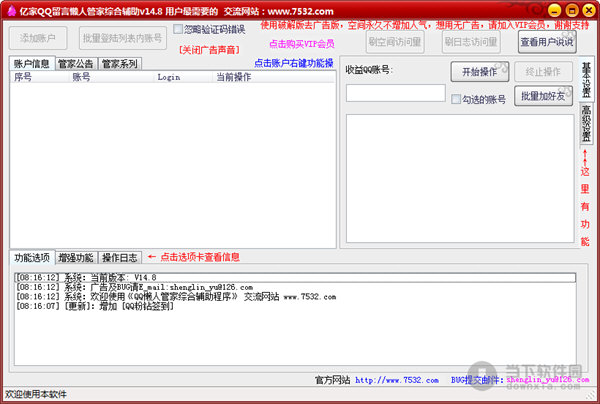Viewport: 600px width, 404px height.
Task: Click the 刷空间访问量 button
Action: pos(395,42)
